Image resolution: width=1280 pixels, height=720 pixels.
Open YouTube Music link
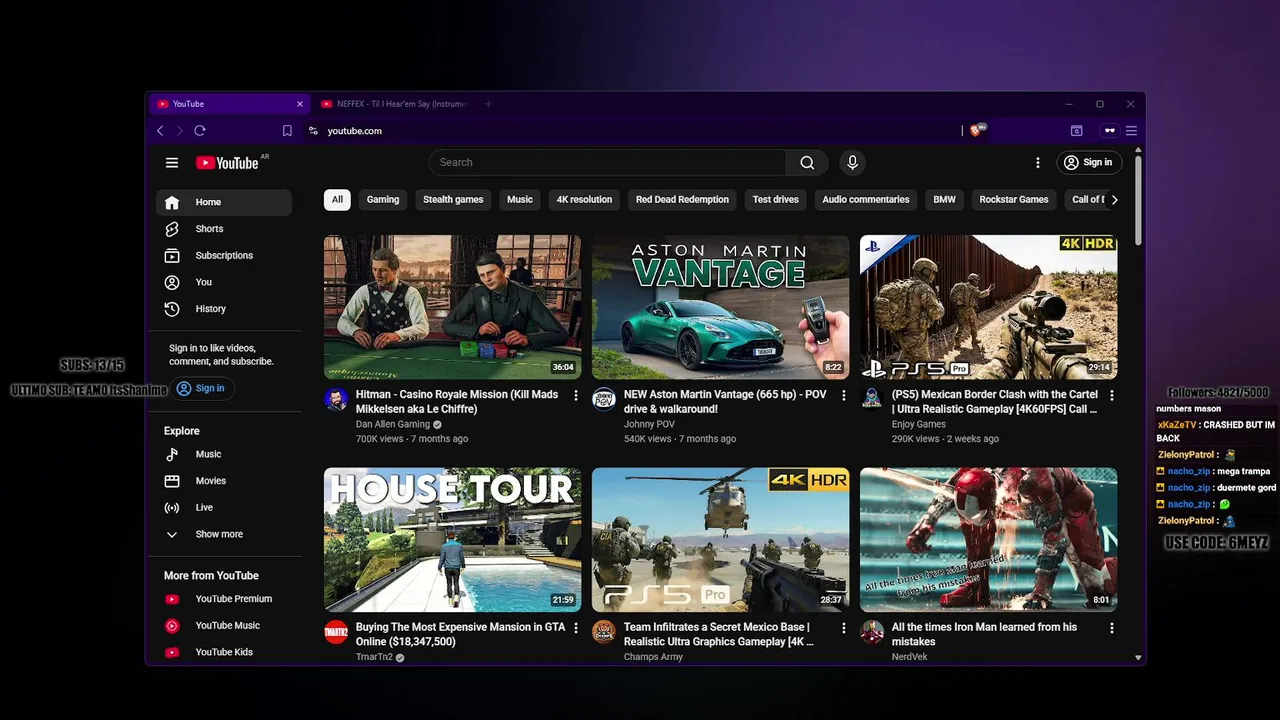(224, 625)
